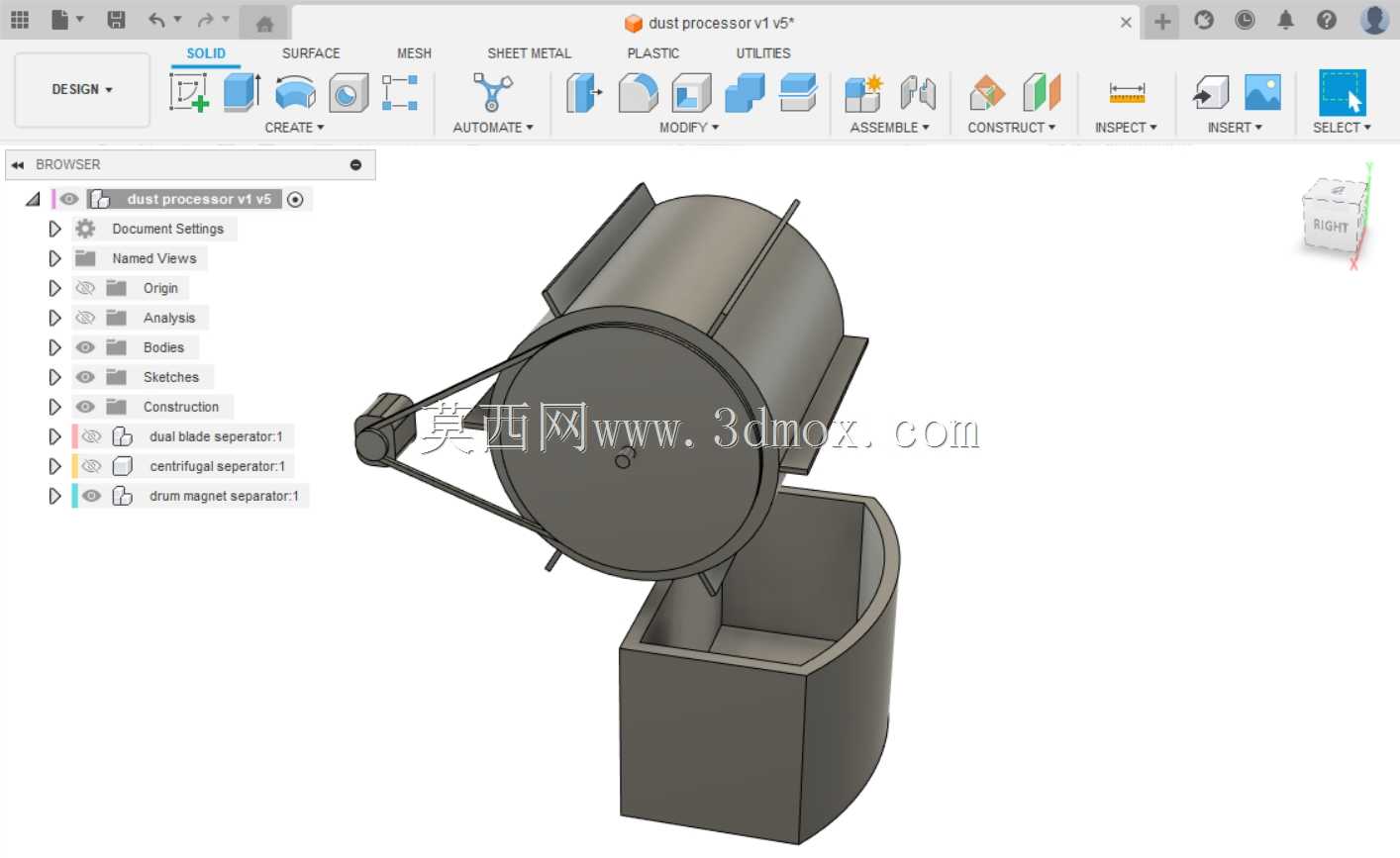The width and height of the screenshot is (1400, 858).
Task: Select the Shell tool
Action: (x=691, y=93)
